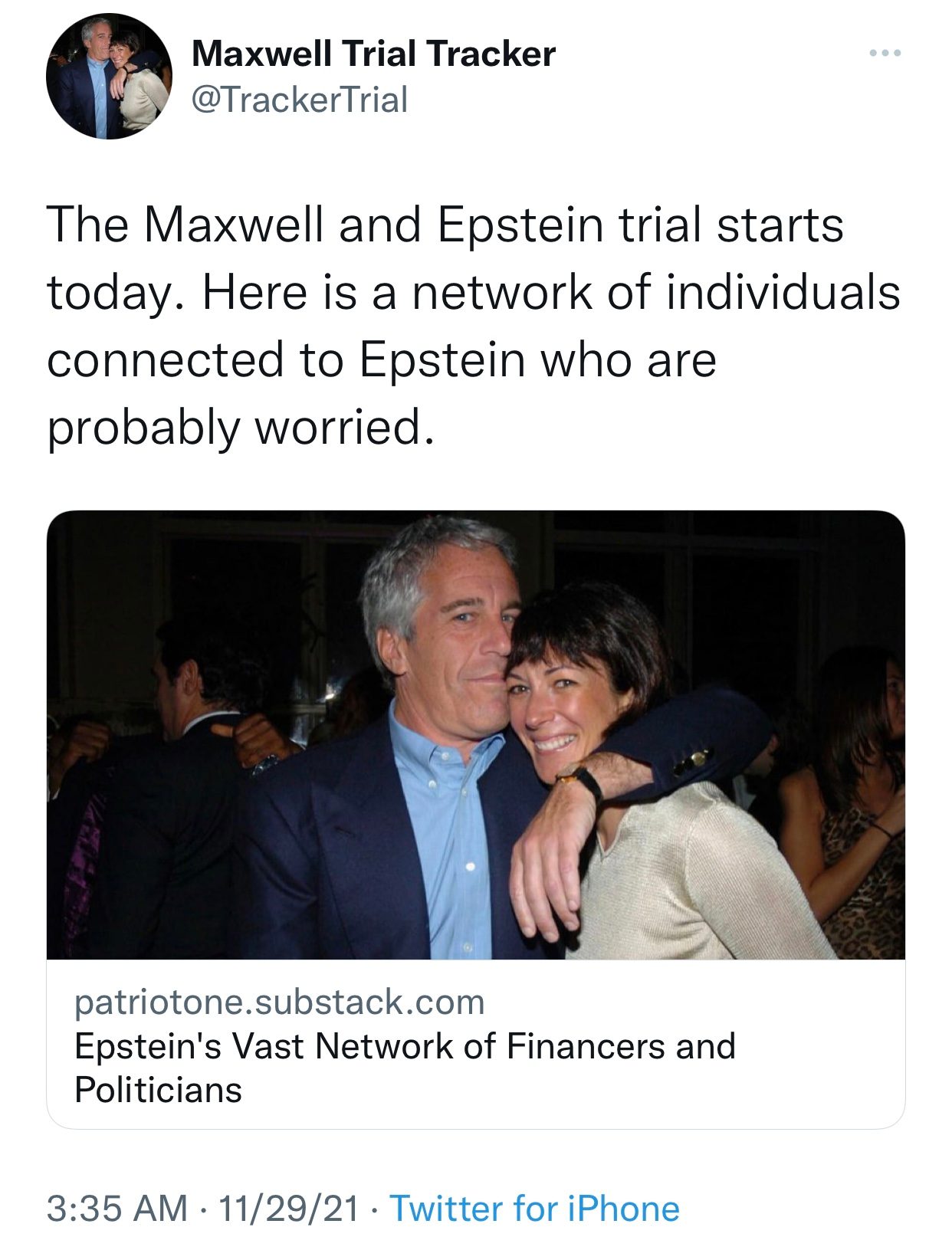This screenshot has width=952, height=1237.
Task: Open the three-dot more options menu
Action: tap(885, 54)
